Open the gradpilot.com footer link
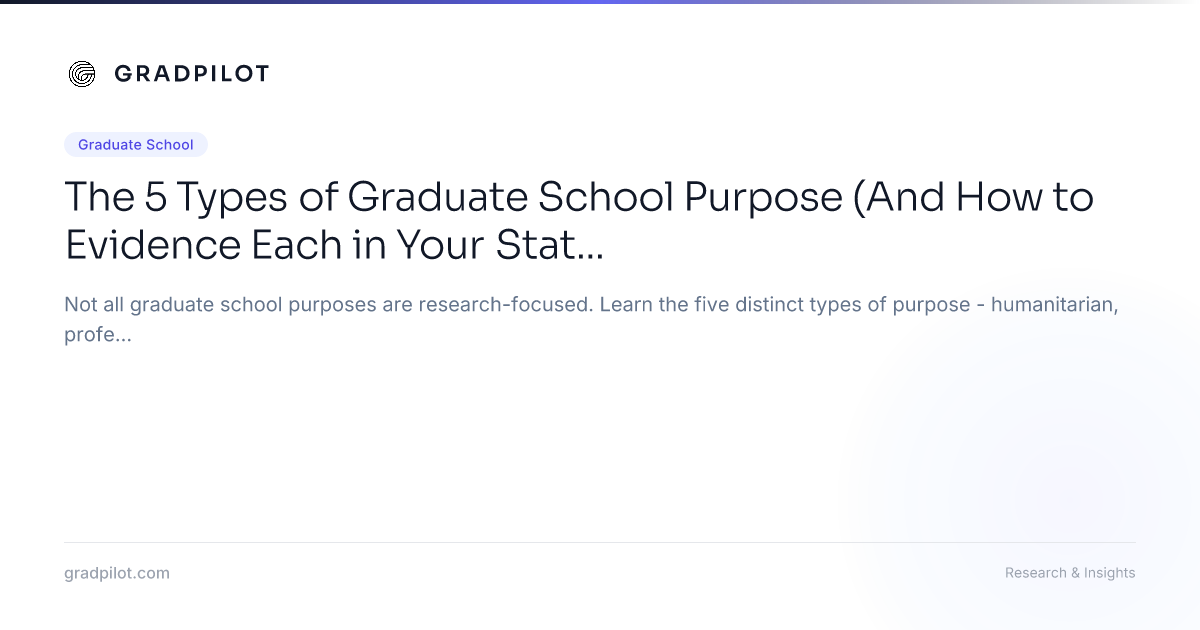The image size is (1200, 630). [x=117, y=573]
